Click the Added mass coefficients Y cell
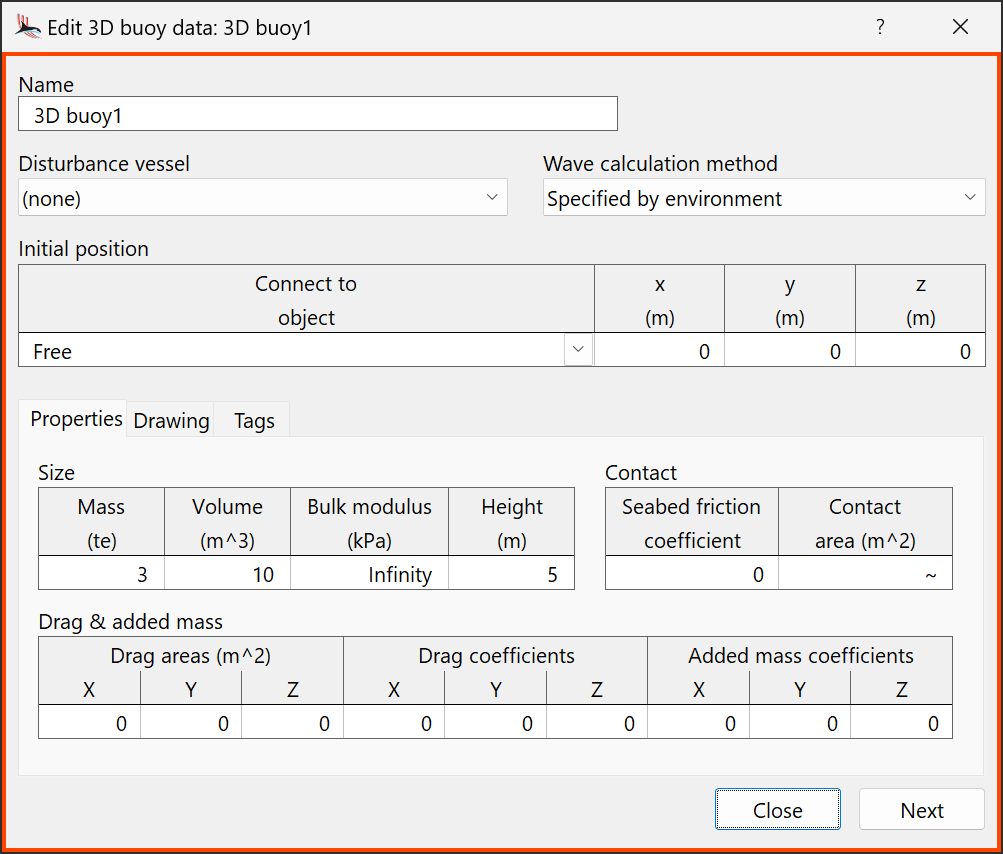The height and width of the screenshot is (854, 1003). tap(800, 723)
